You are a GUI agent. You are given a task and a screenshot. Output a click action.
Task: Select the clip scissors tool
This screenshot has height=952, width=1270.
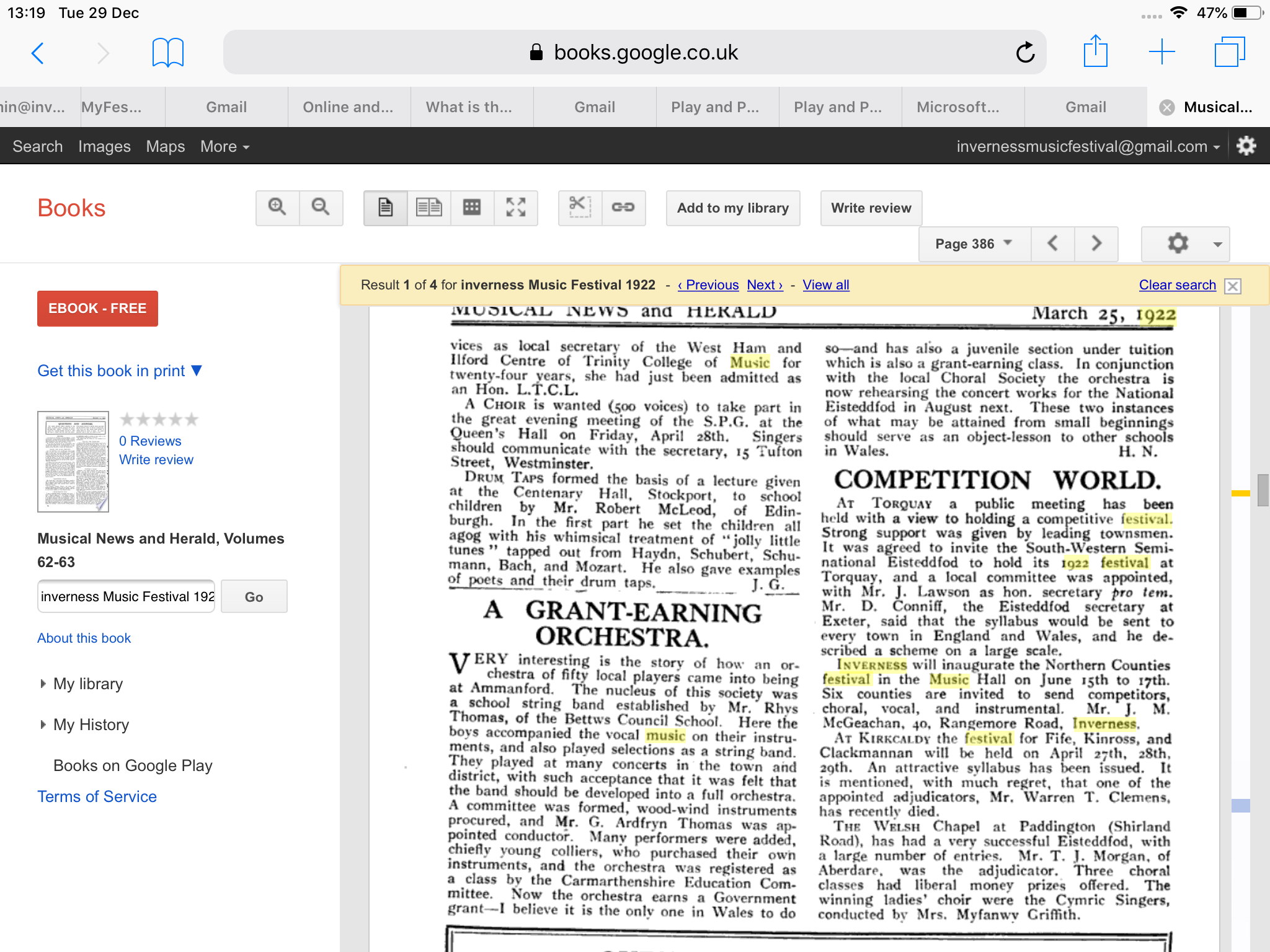(580, 208)
